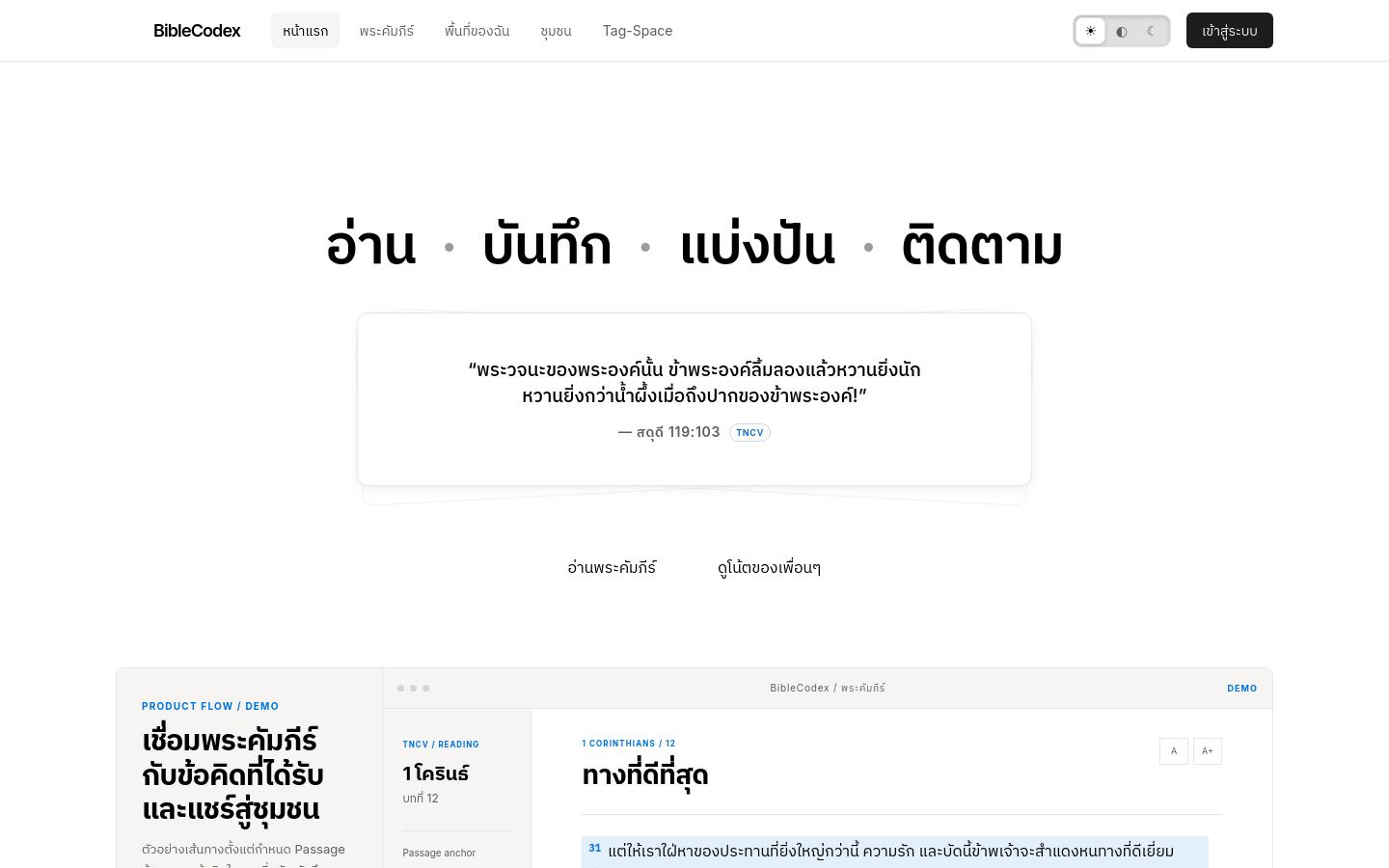
Task: Click บทที่ 12 chapter text
Action: point(421,799)
